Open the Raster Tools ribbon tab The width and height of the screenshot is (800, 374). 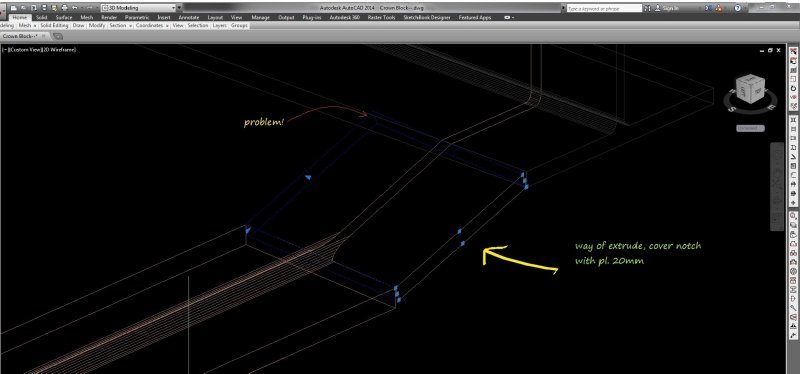tap(382, 17)
